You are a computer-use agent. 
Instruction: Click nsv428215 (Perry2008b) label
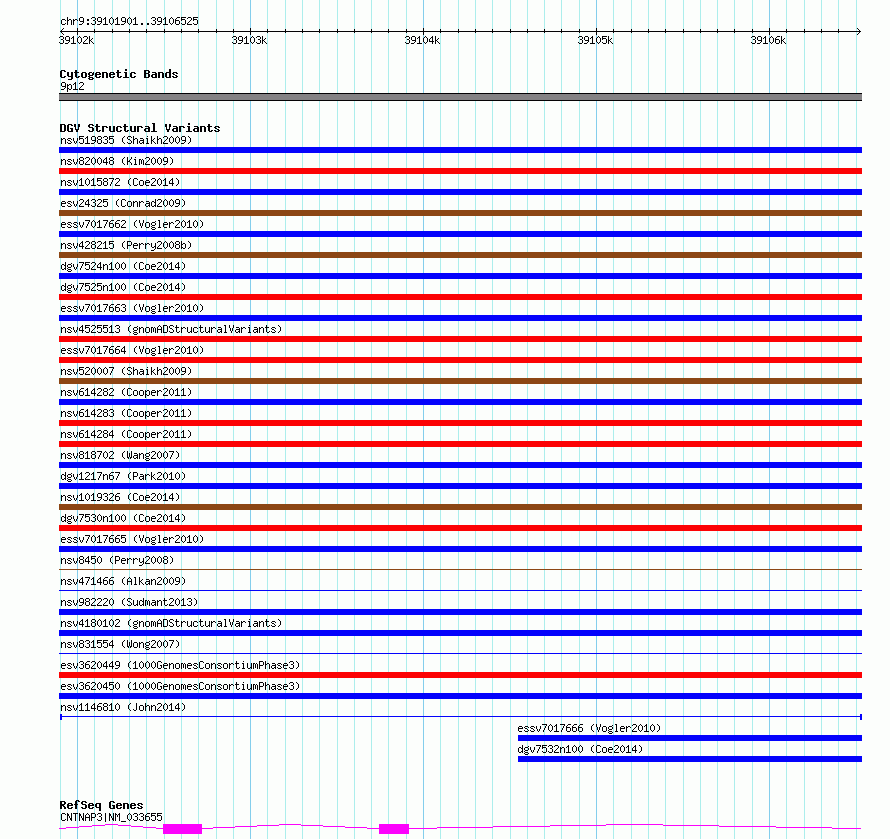click(126, 245)
